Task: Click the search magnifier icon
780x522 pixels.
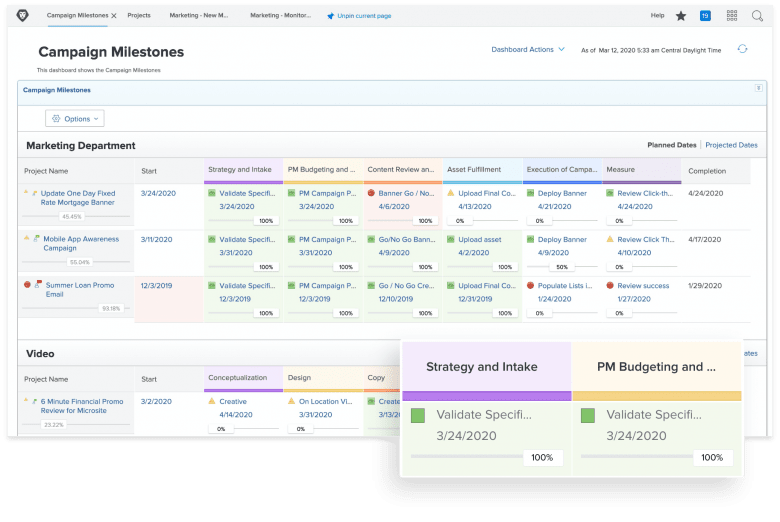Action: (757, 16)
